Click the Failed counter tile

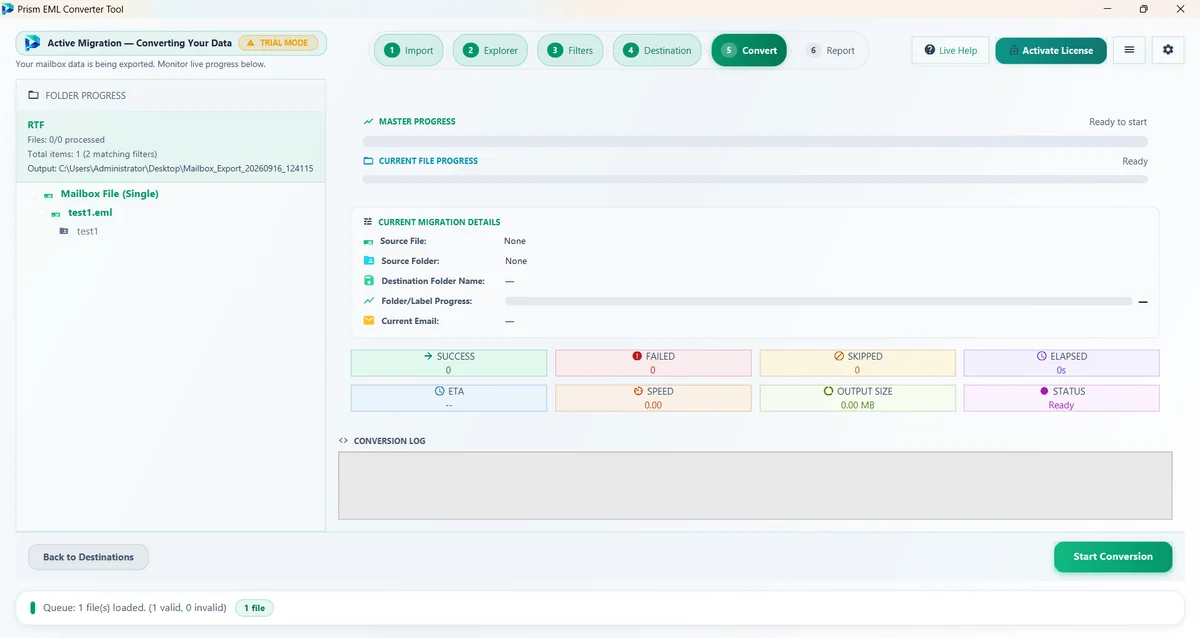653,363
